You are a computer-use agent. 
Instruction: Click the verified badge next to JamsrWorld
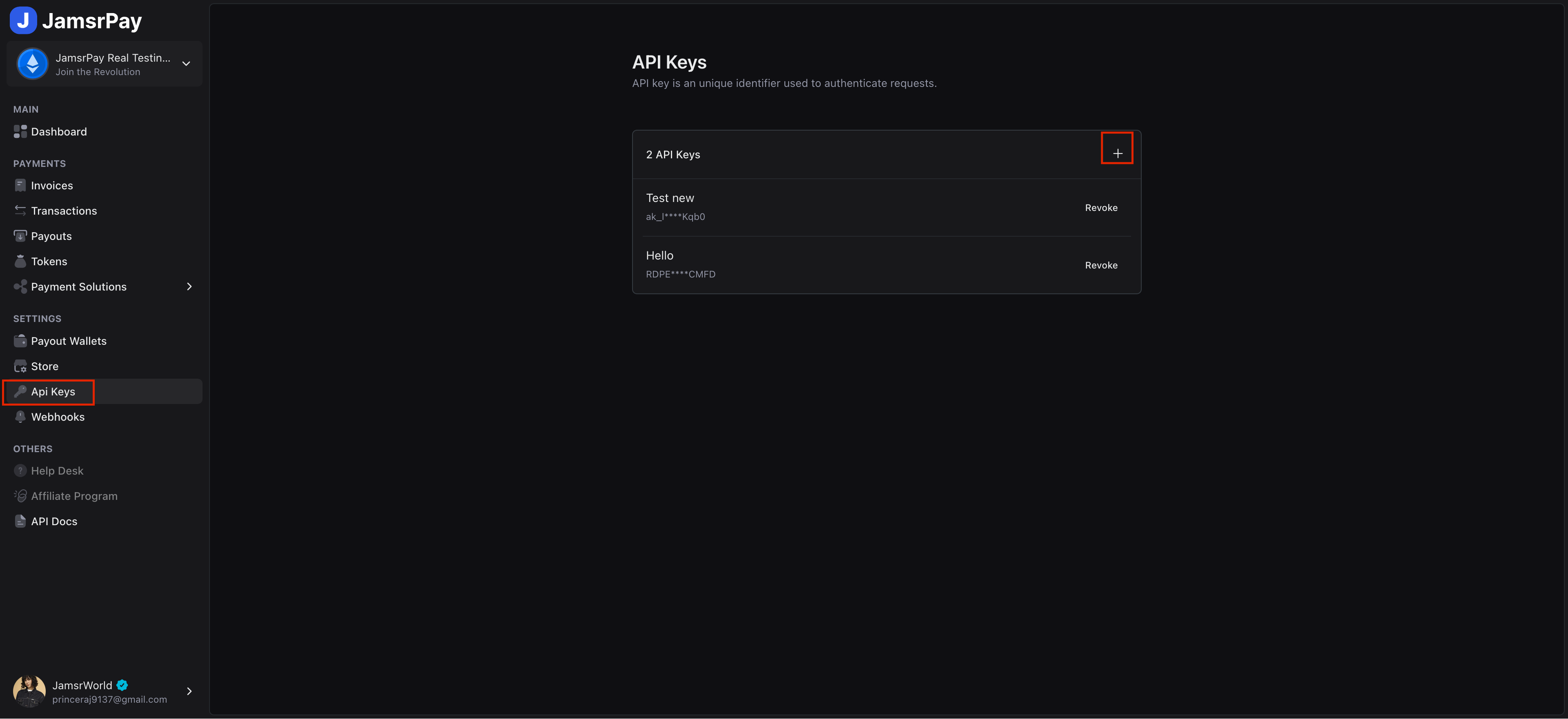pos(122,685)
